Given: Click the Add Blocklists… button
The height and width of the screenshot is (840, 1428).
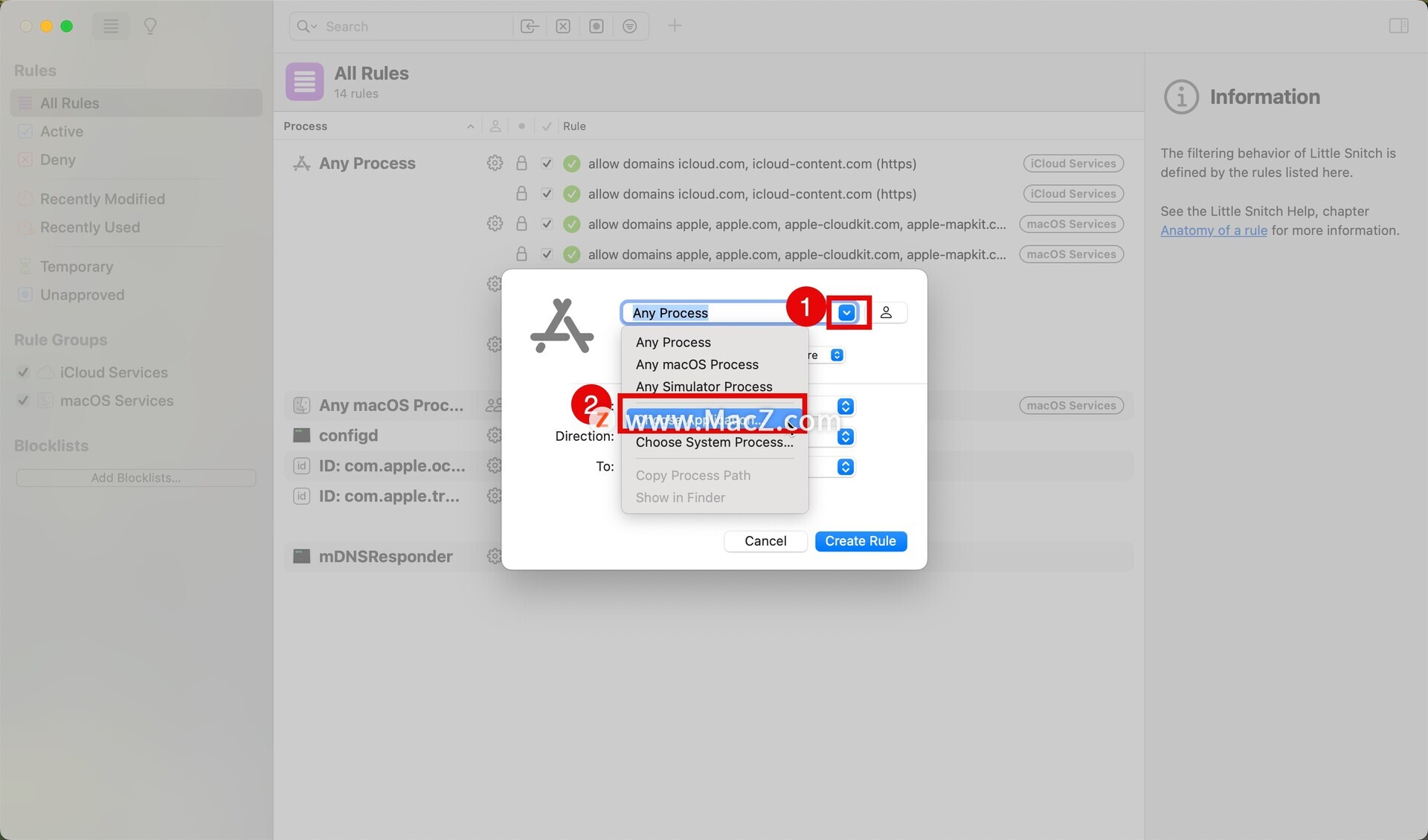Looking at the screenshot, I should 136,478.
